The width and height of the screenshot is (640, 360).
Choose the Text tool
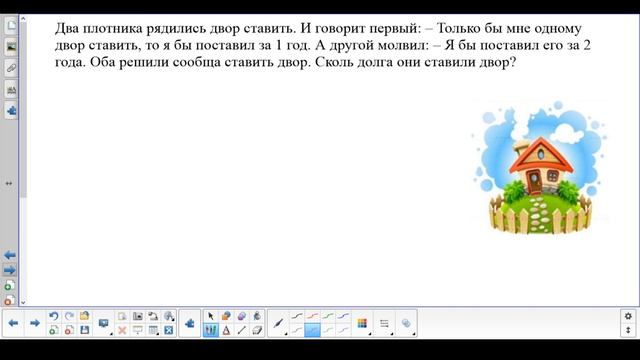(x=226, y=330)
